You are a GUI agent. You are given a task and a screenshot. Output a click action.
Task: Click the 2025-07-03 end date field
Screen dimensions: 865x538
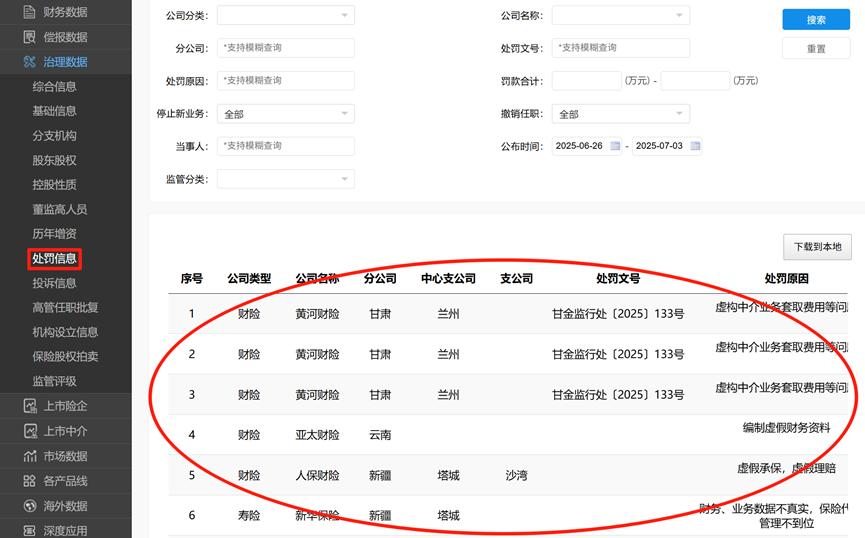[x=666, y=146]
